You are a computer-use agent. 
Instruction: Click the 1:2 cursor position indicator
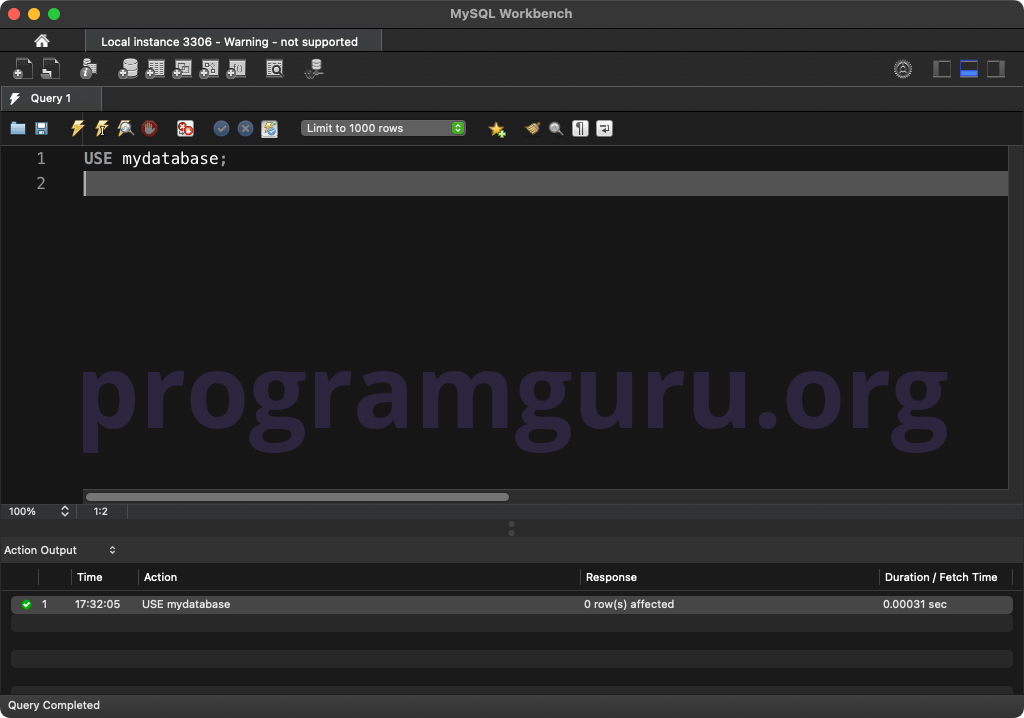pyautogui.click(x=101, y=511)
